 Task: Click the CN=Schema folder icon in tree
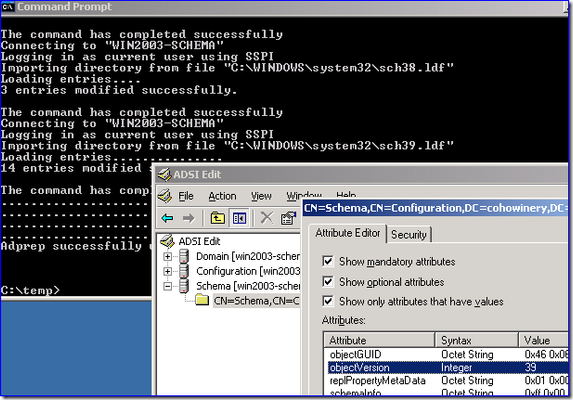pos(202,300)
